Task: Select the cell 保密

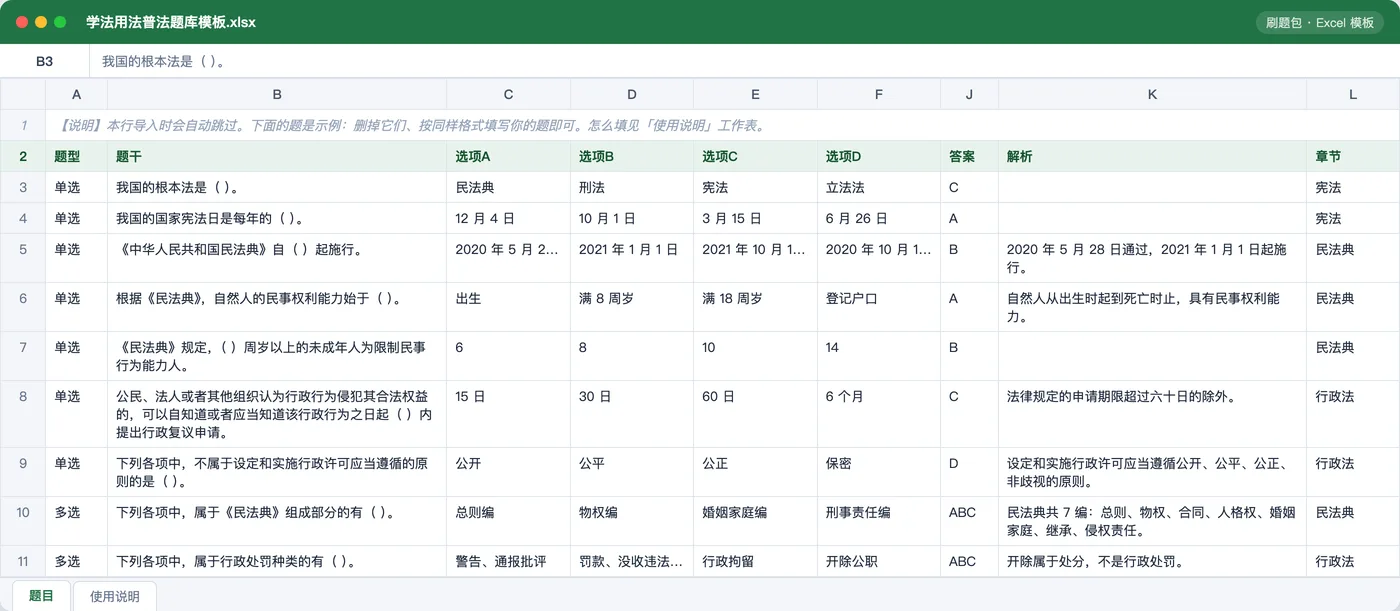Action: (879, 472)
